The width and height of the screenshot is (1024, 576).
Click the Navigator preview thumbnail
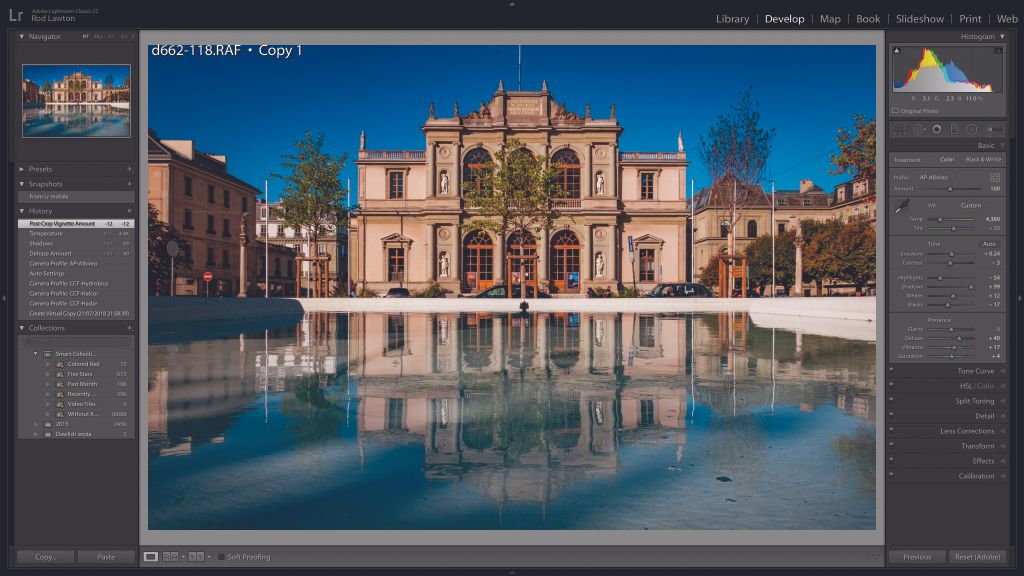click(75, 101)
